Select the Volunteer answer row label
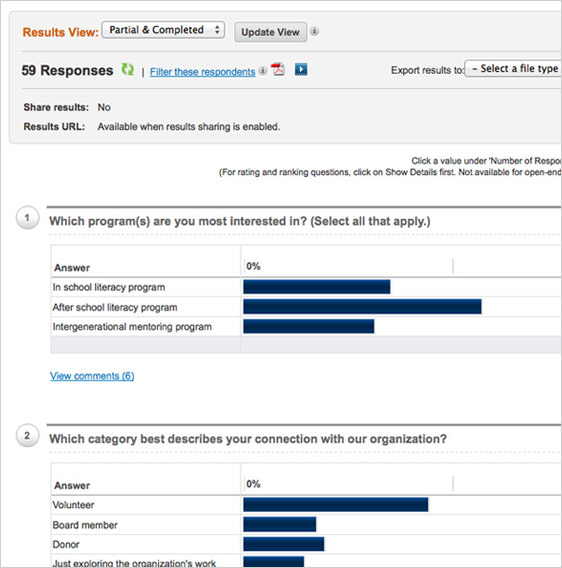The width and height of the screenshot is (562, 568). point(73,505)
